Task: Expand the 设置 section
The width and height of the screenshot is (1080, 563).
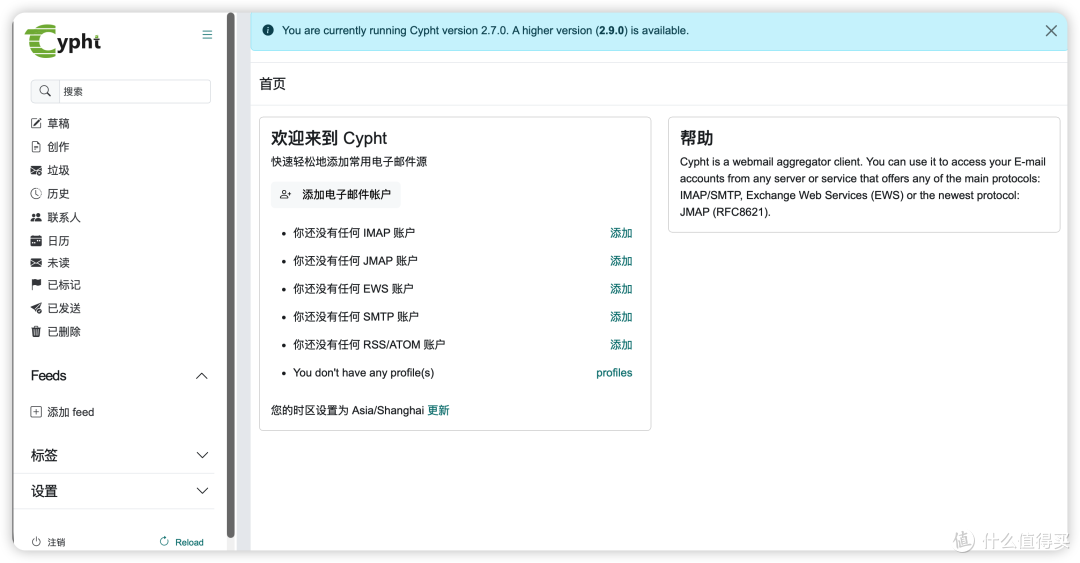Action: [x=202, y=491]
